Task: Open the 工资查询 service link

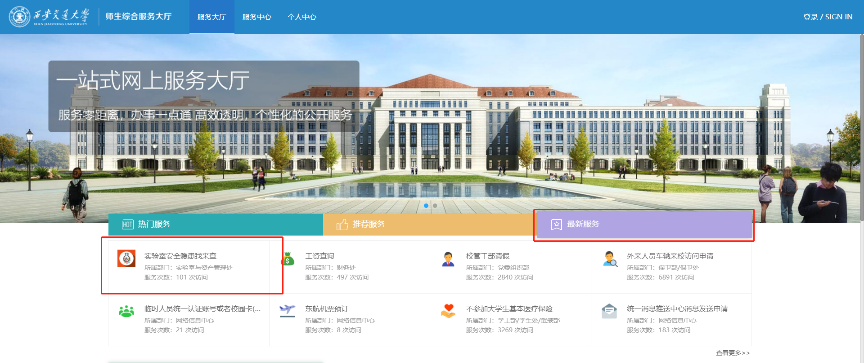Action: click(321, 256)
